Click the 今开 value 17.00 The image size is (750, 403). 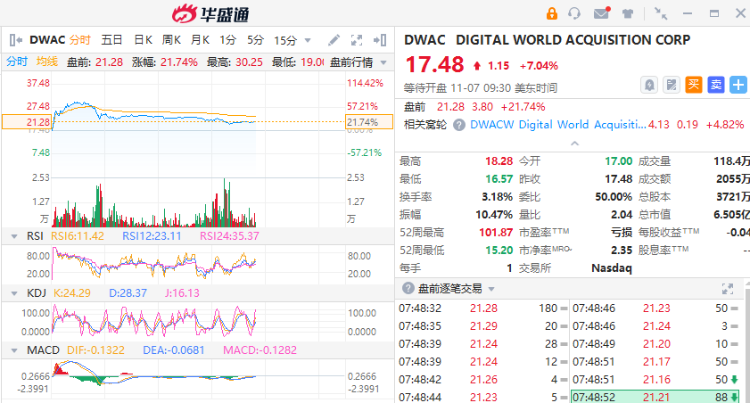coord(618,161)
